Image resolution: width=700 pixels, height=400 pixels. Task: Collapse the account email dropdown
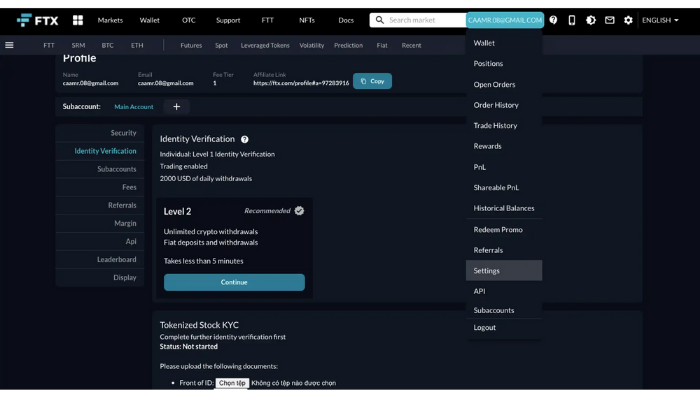505,20
